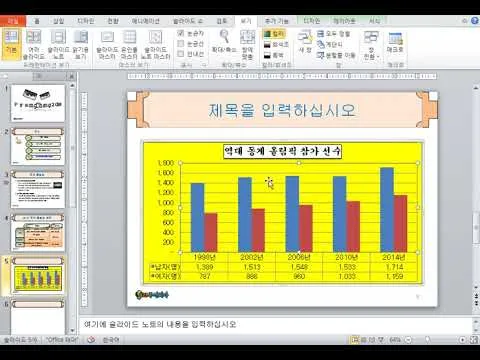480x360 pixels.
Task: Open the Animations (애니메이션) ribbon tab
Action: (x=145, y=21)
